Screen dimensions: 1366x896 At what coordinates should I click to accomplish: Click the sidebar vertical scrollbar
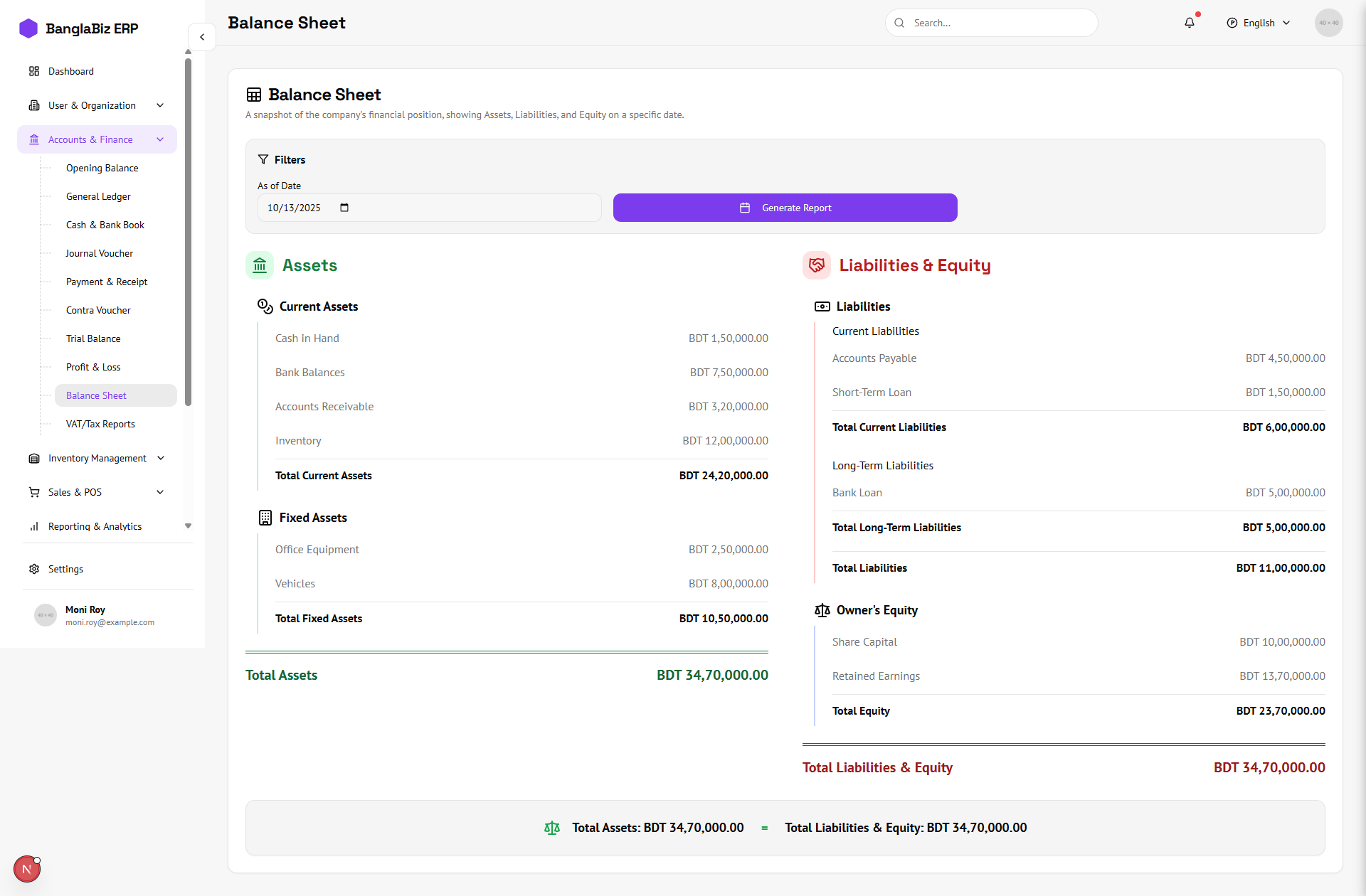click(188, 231)
